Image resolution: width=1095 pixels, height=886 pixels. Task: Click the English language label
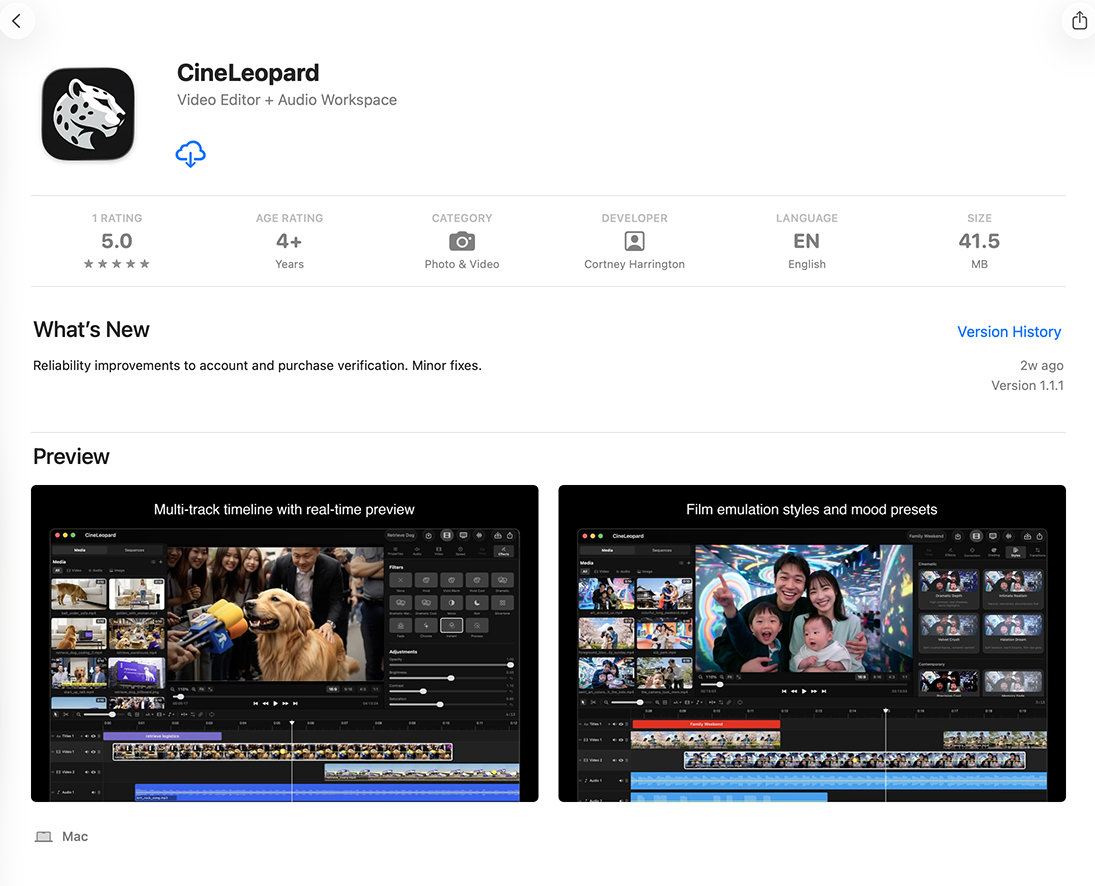pyautogui.click(x=807, y=264)
